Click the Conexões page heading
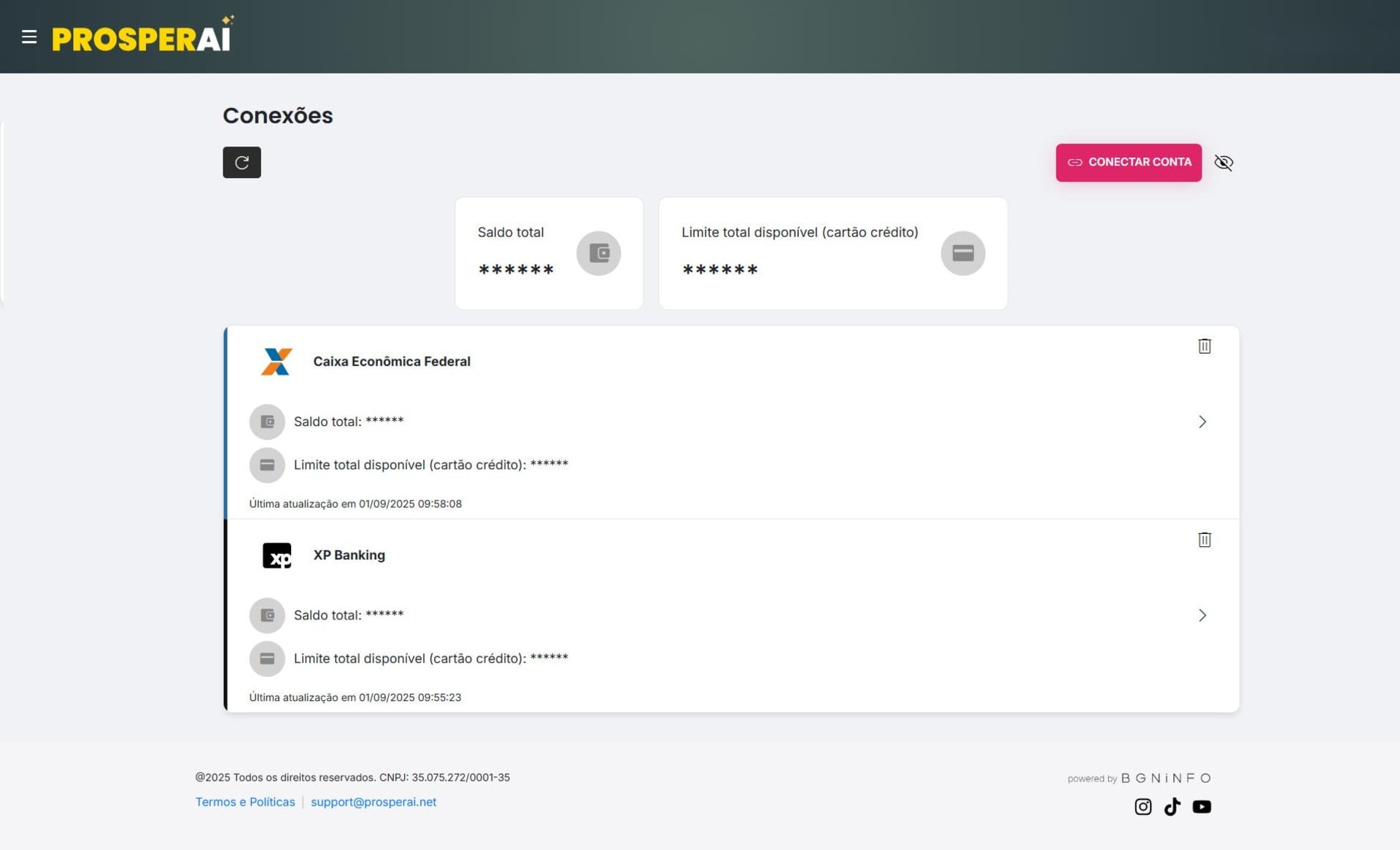 click(277, 115)
